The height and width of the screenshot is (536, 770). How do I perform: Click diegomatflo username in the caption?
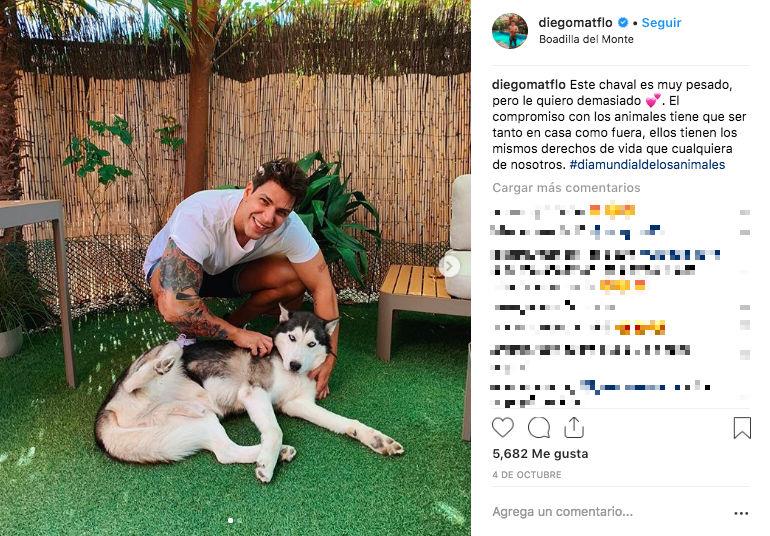529,85
